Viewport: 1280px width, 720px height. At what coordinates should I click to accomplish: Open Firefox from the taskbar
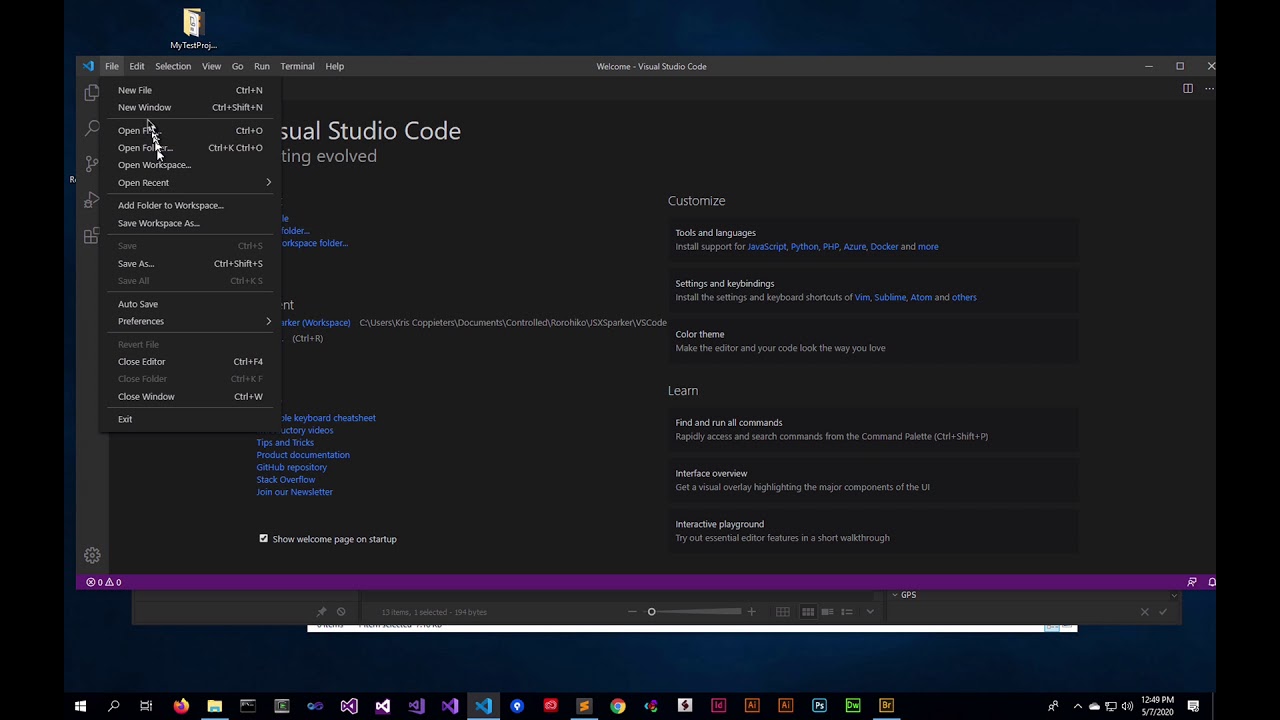click(x=181, y=706)
